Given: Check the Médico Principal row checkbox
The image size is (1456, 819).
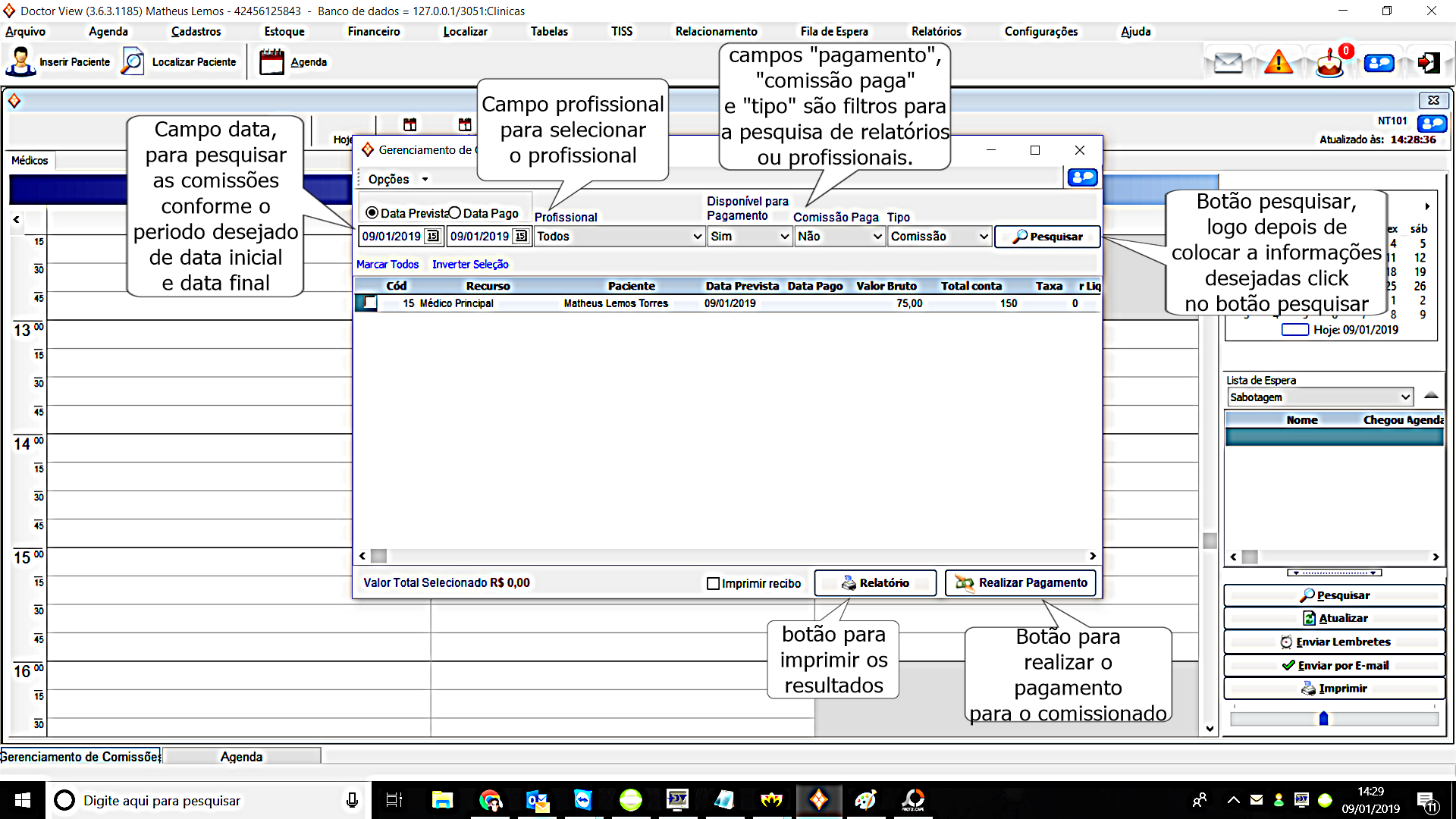Looking at the screenshot, I should (369, 303).
